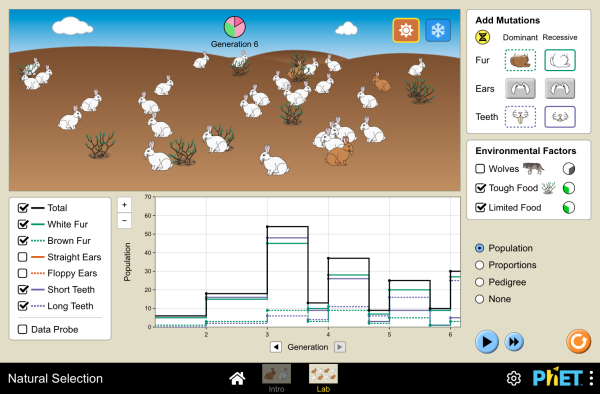This screenshot has width=600, height=394.
Task: Uncheck the Tough Food checkbox
Action: point(480,188)
